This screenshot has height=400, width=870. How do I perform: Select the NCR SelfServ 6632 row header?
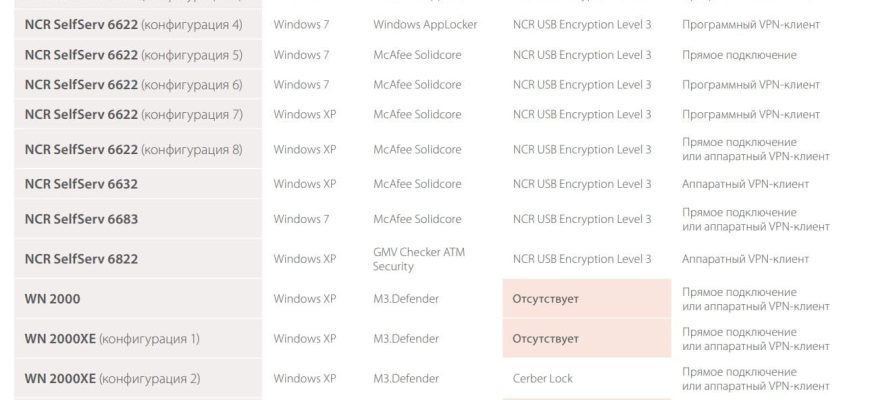81,184
